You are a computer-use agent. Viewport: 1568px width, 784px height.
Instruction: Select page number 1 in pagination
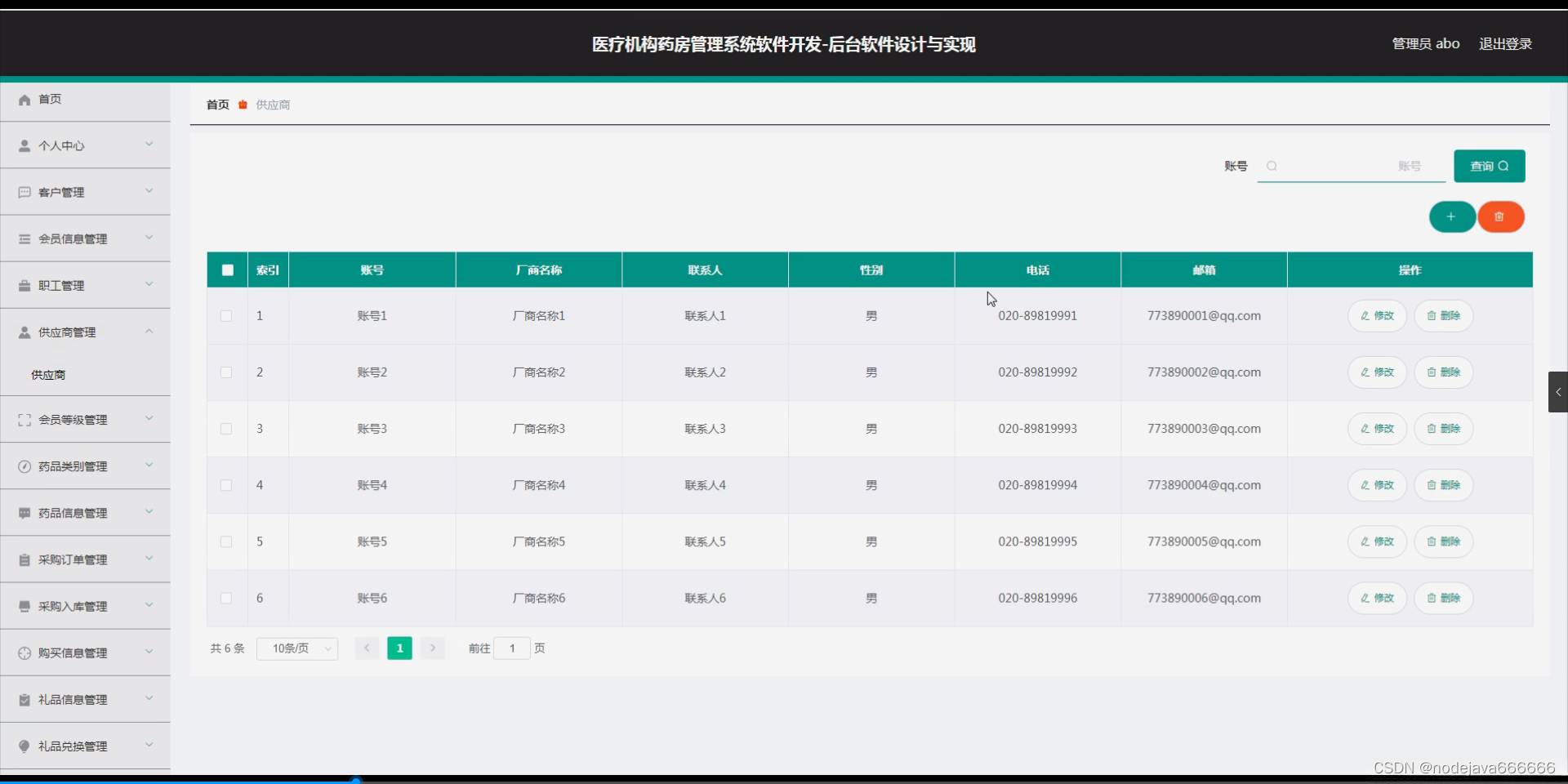point(399,648)
